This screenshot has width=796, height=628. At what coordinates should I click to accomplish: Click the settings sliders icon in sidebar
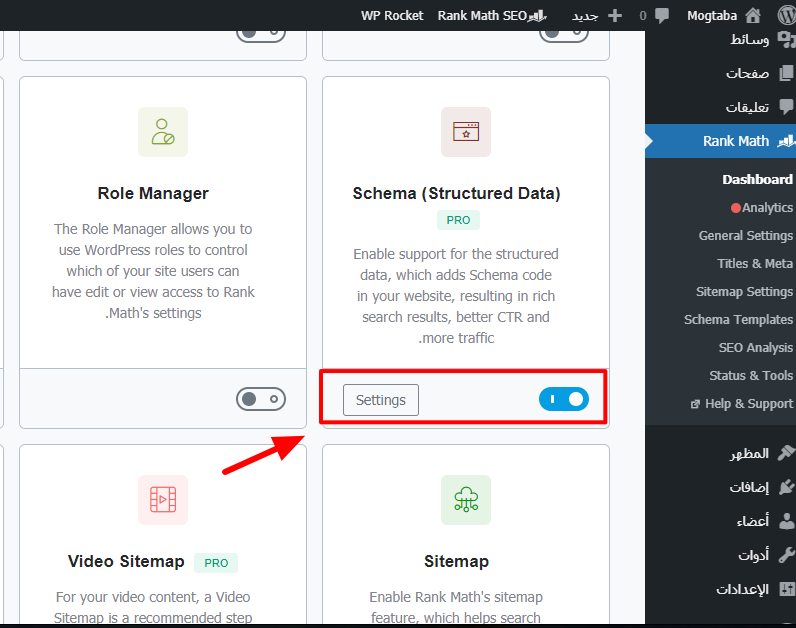786,589
